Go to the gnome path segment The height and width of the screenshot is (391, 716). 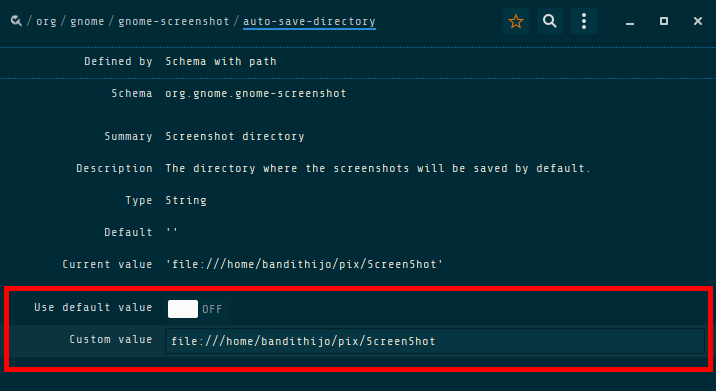87,21
